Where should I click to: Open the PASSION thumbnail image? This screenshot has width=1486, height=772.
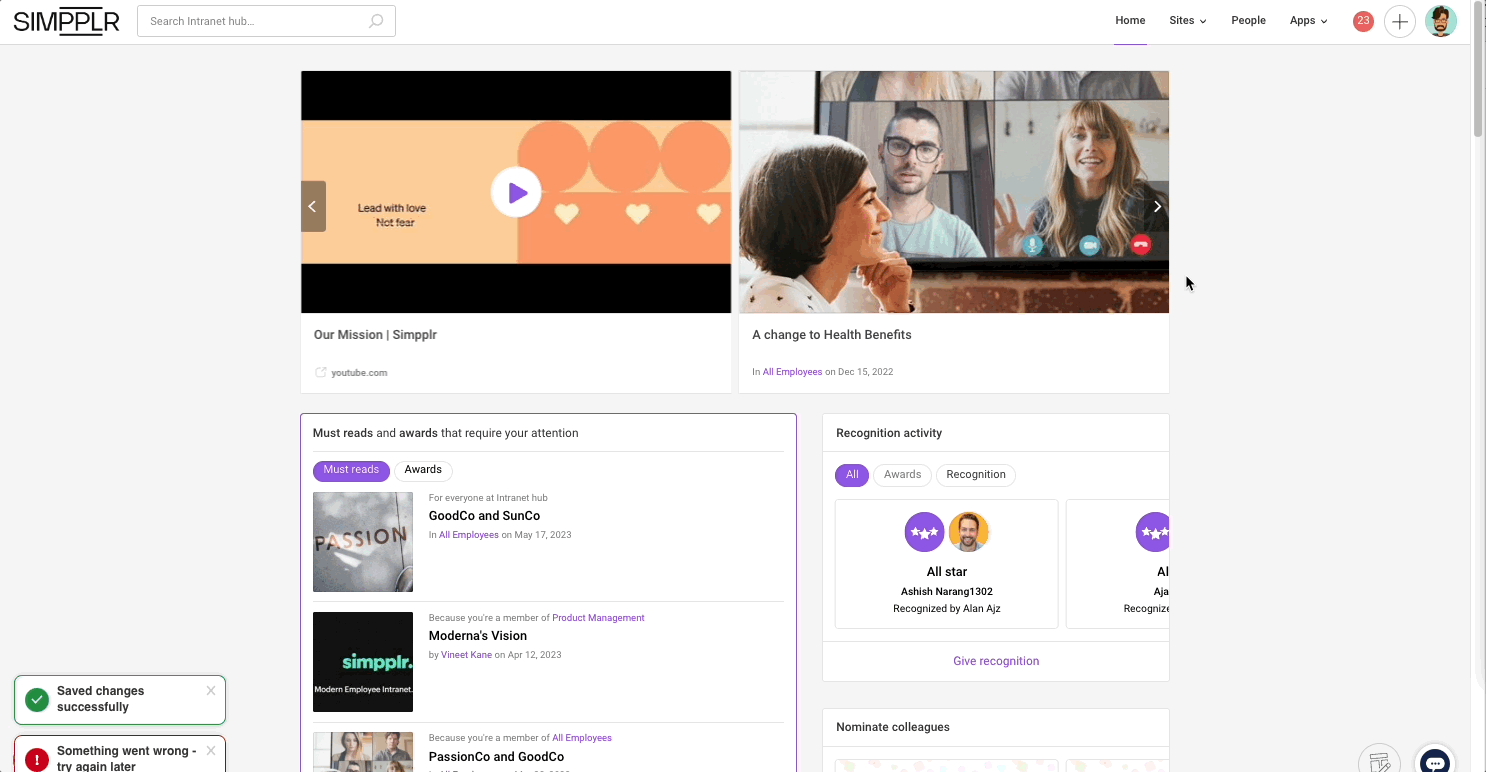[x=363, y=542]
